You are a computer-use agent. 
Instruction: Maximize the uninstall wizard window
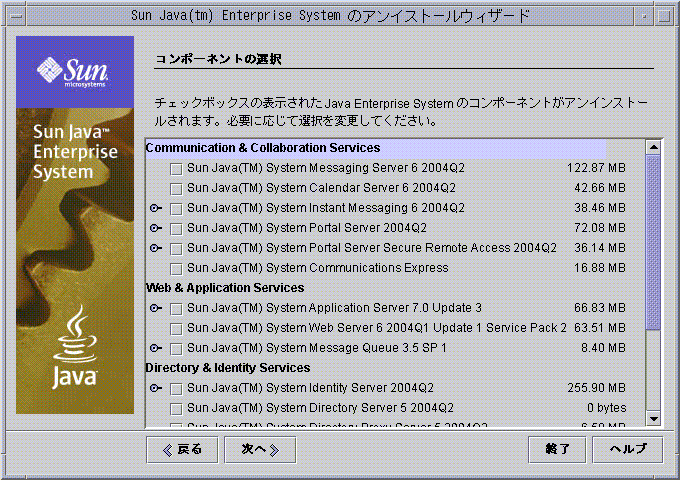(x=664, y=16)
